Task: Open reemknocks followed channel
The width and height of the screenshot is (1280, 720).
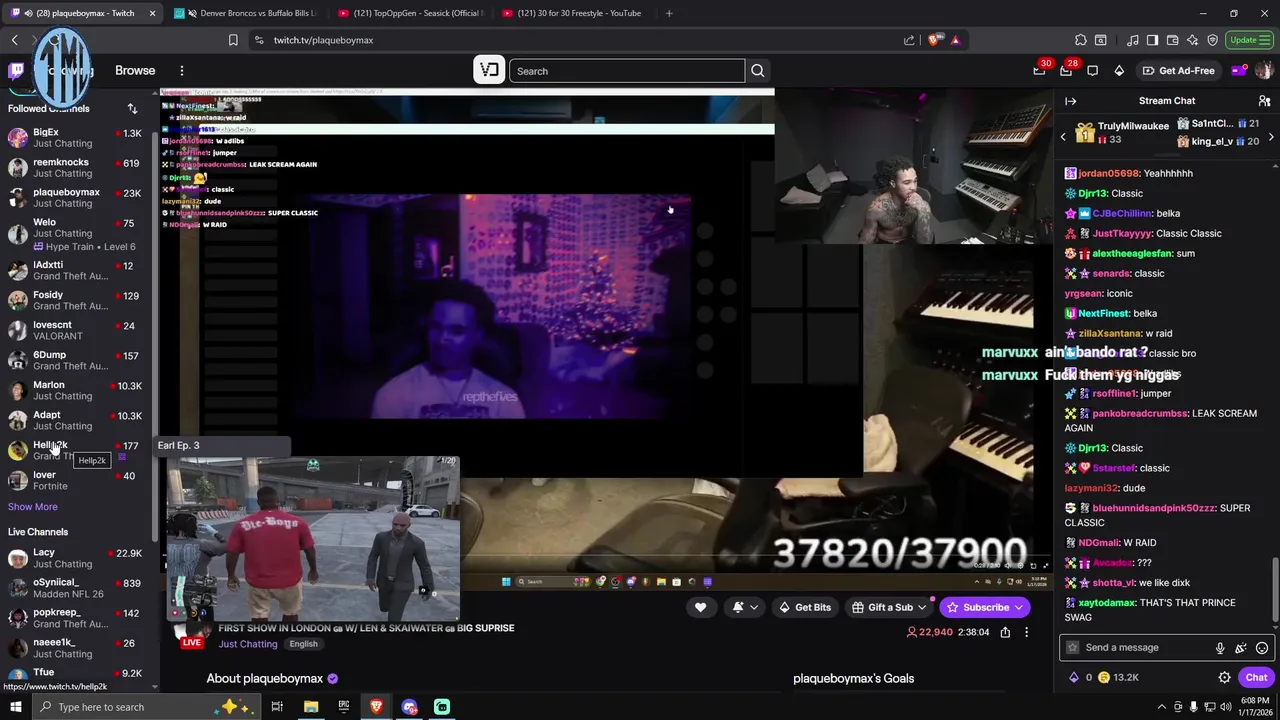Action: pos(75,168)
